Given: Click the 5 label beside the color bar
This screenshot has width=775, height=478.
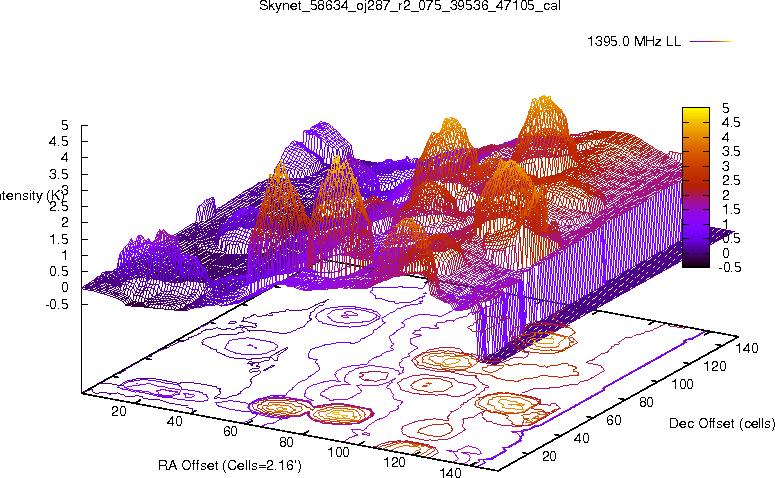Looking at the screenshot, I should tap(726, 108).
